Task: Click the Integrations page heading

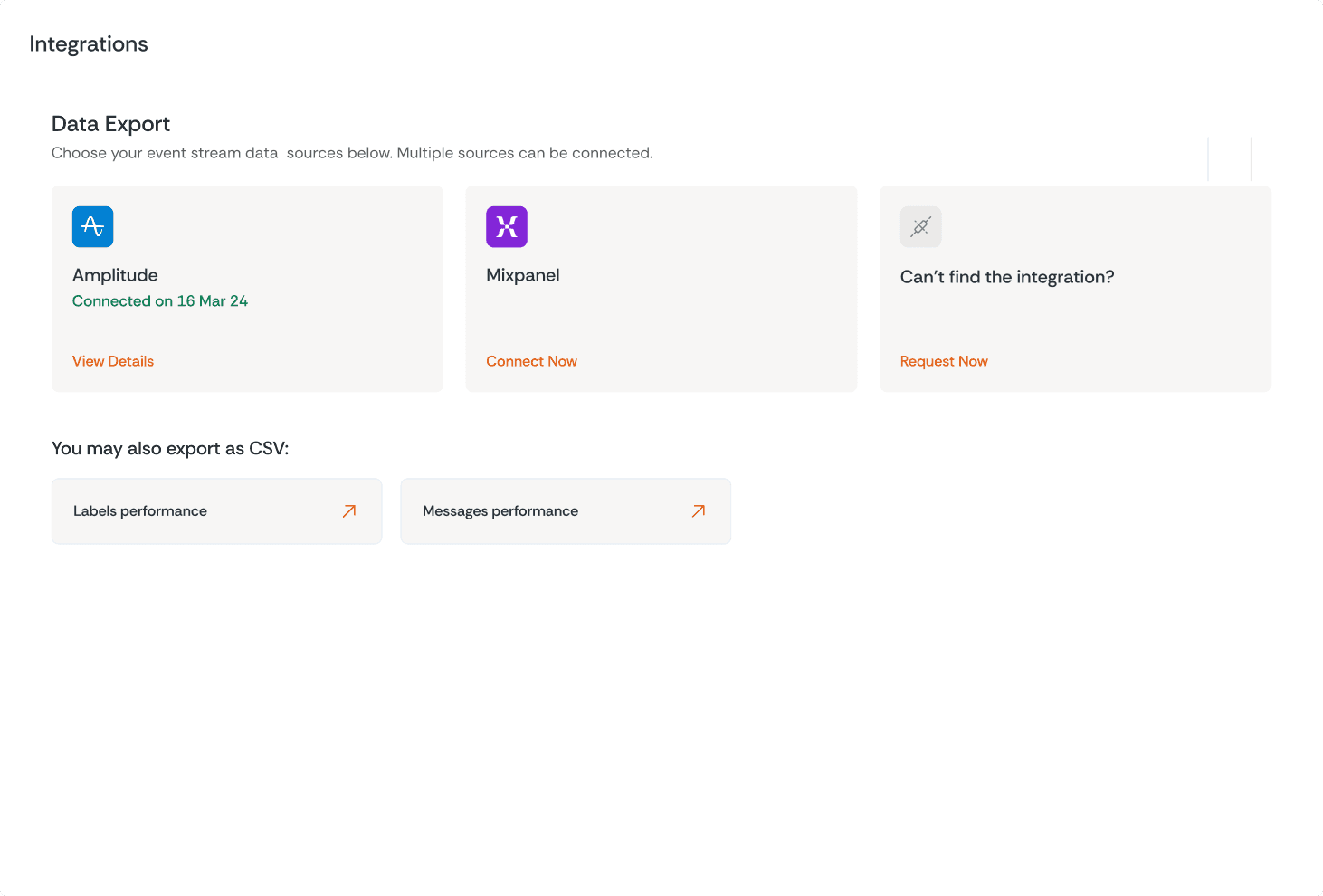Action: 89,43
